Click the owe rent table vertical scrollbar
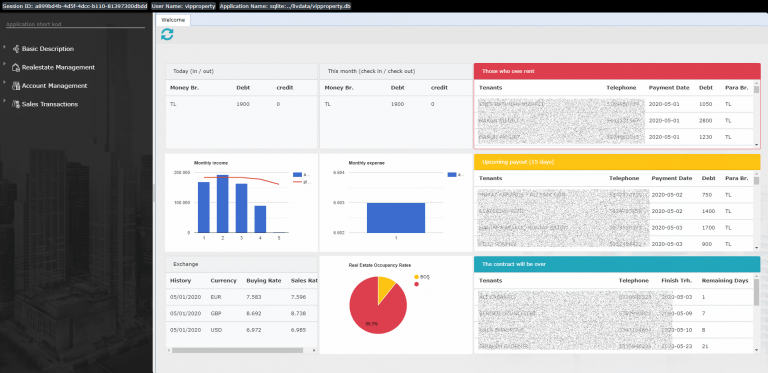This screenshot has width=768, height=373. tap(756, 90)
